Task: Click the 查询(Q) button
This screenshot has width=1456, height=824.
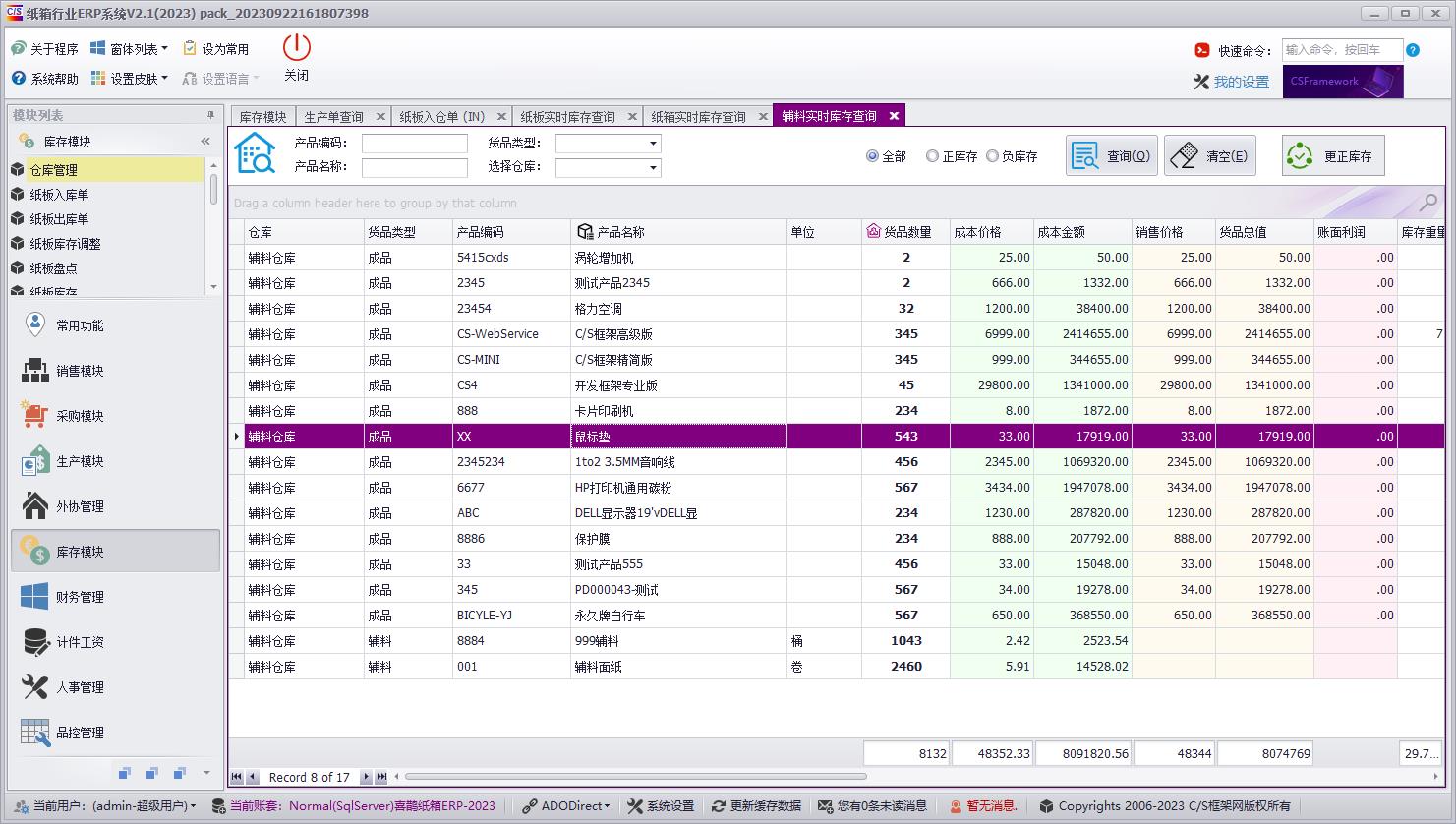Action: click(1111, 155)
